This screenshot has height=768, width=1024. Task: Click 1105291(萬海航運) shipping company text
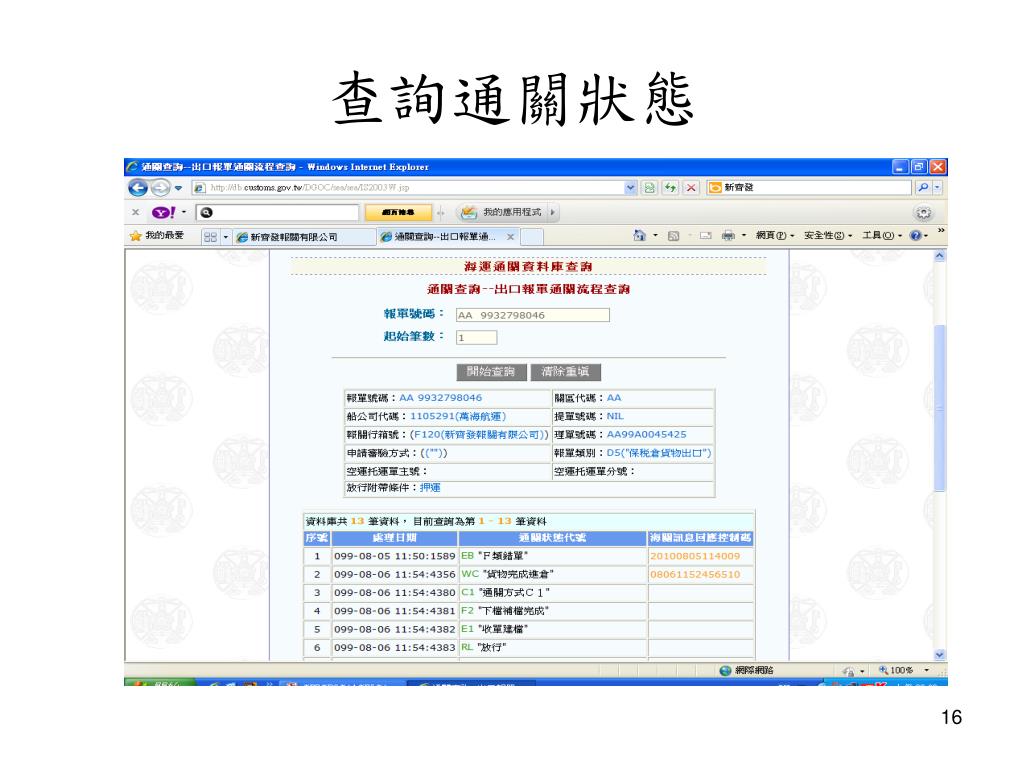click(x=458, y=416)
